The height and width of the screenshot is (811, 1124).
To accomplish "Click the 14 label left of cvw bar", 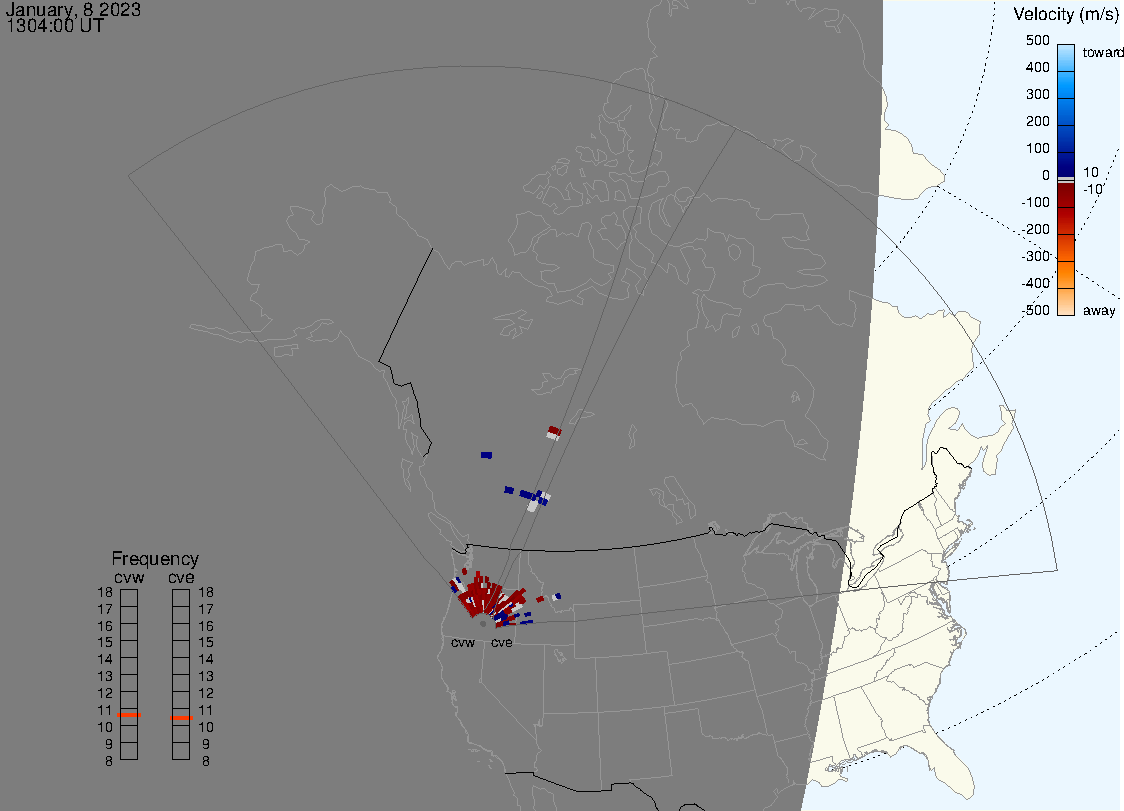I will 105,660.
